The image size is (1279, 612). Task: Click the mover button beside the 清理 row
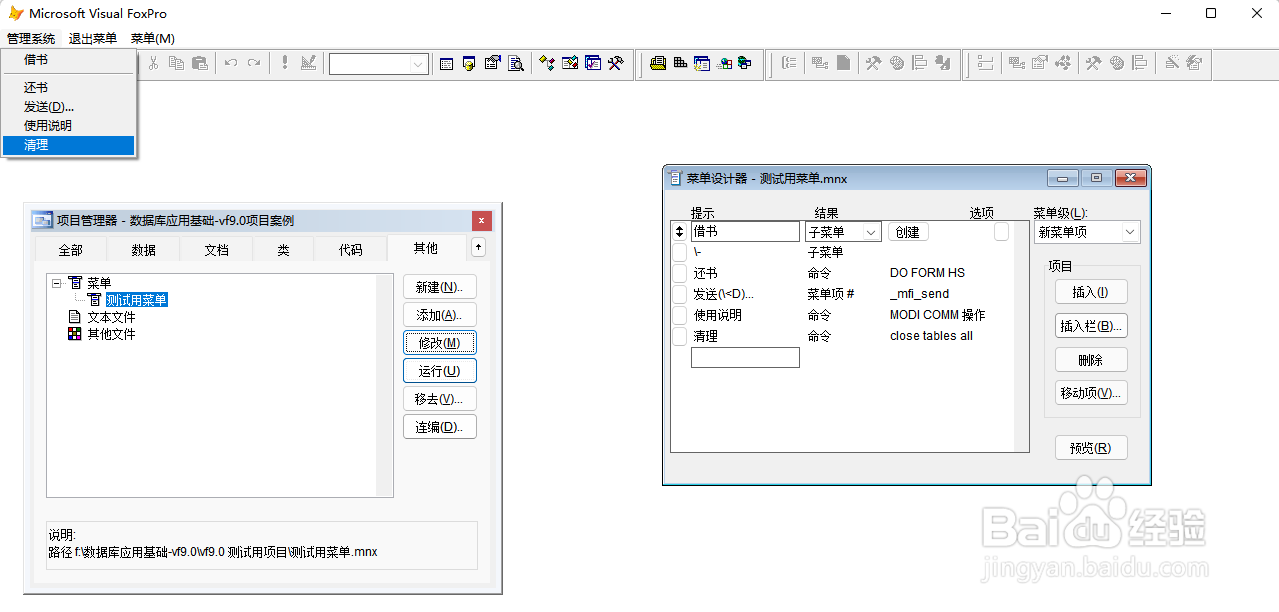click(680, 336)
